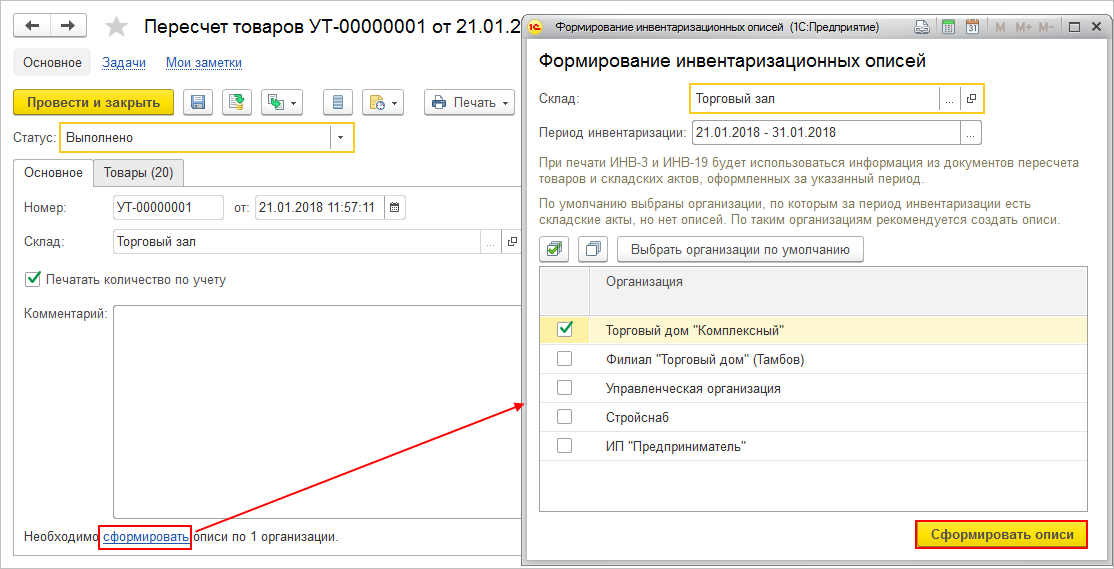The height and width of the screenshot is (569, 1114).
Task: Open the Задачи link
Action: (x=124, y=63)
